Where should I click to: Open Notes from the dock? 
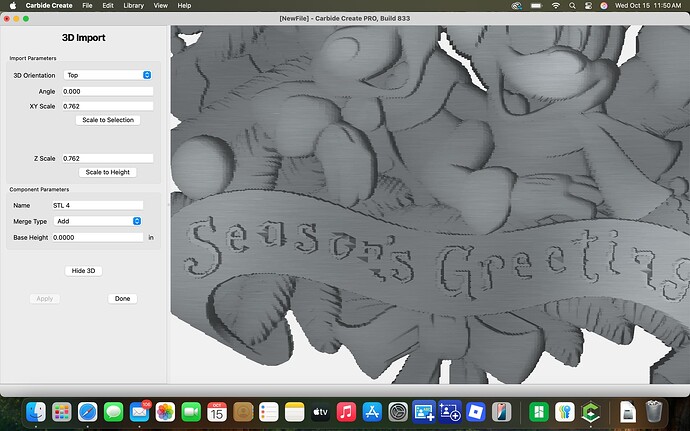295,413
